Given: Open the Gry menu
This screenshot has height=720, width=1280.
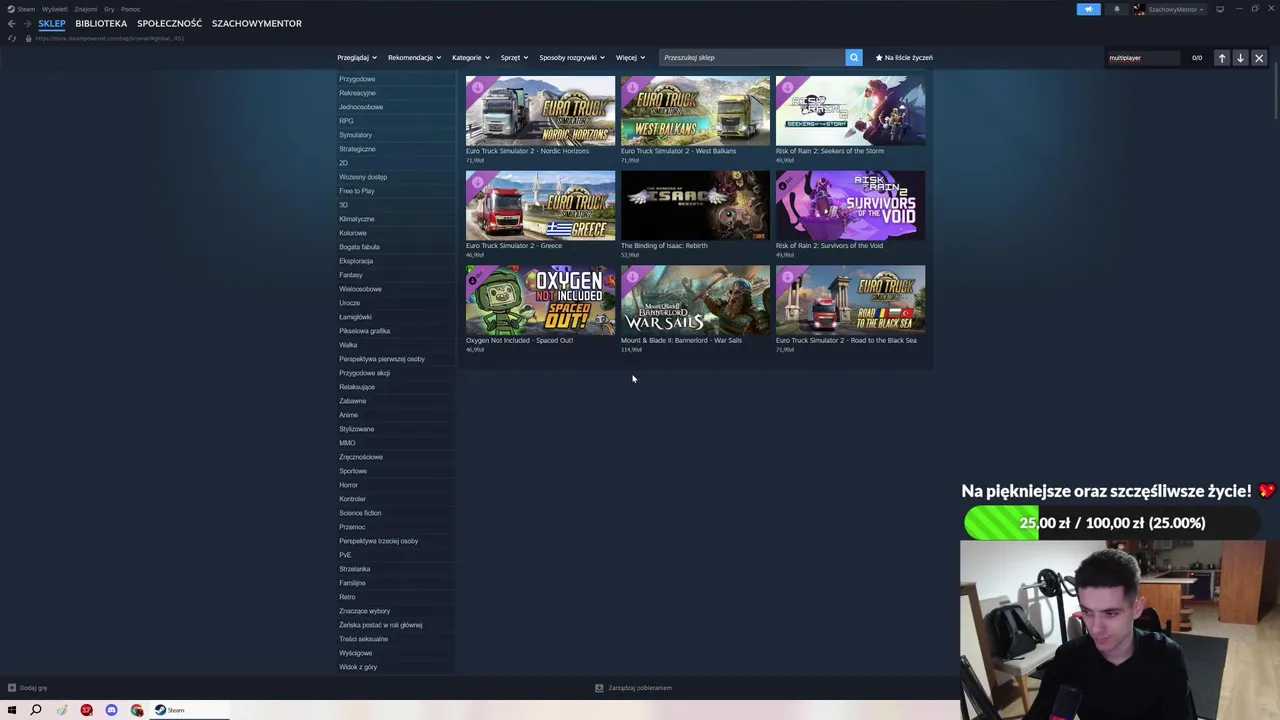Looking at the screenshot, I should pyautogui.click(x=109, y=9).
